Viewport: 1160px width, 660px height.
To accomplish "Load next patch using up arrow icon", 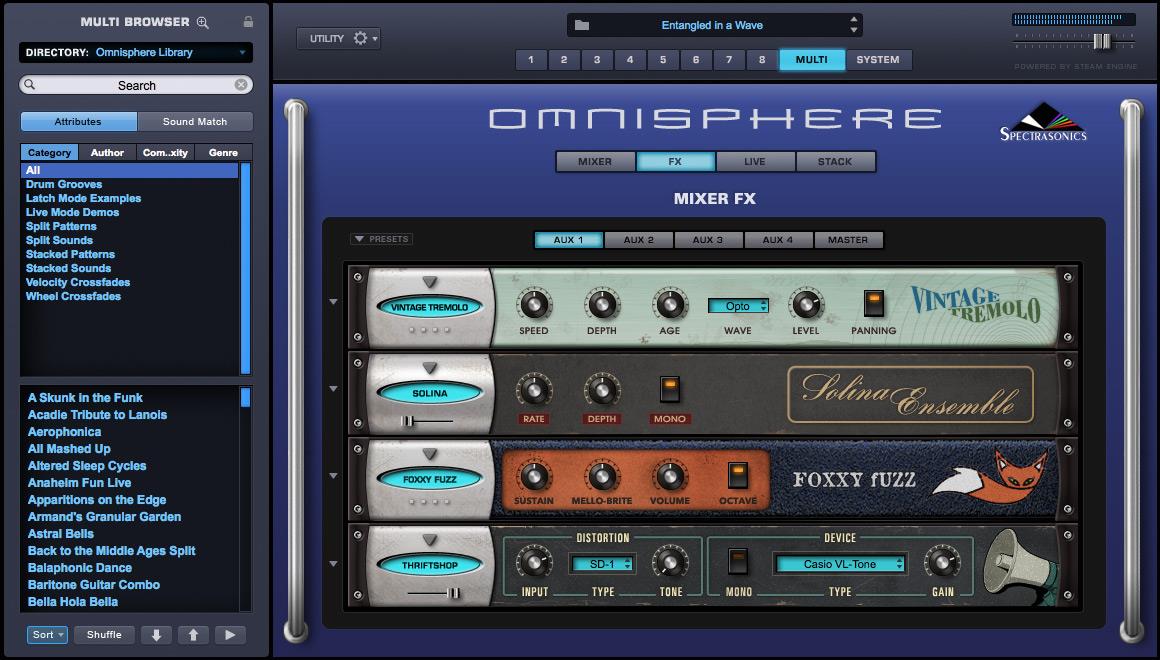I will pos(193,634).
